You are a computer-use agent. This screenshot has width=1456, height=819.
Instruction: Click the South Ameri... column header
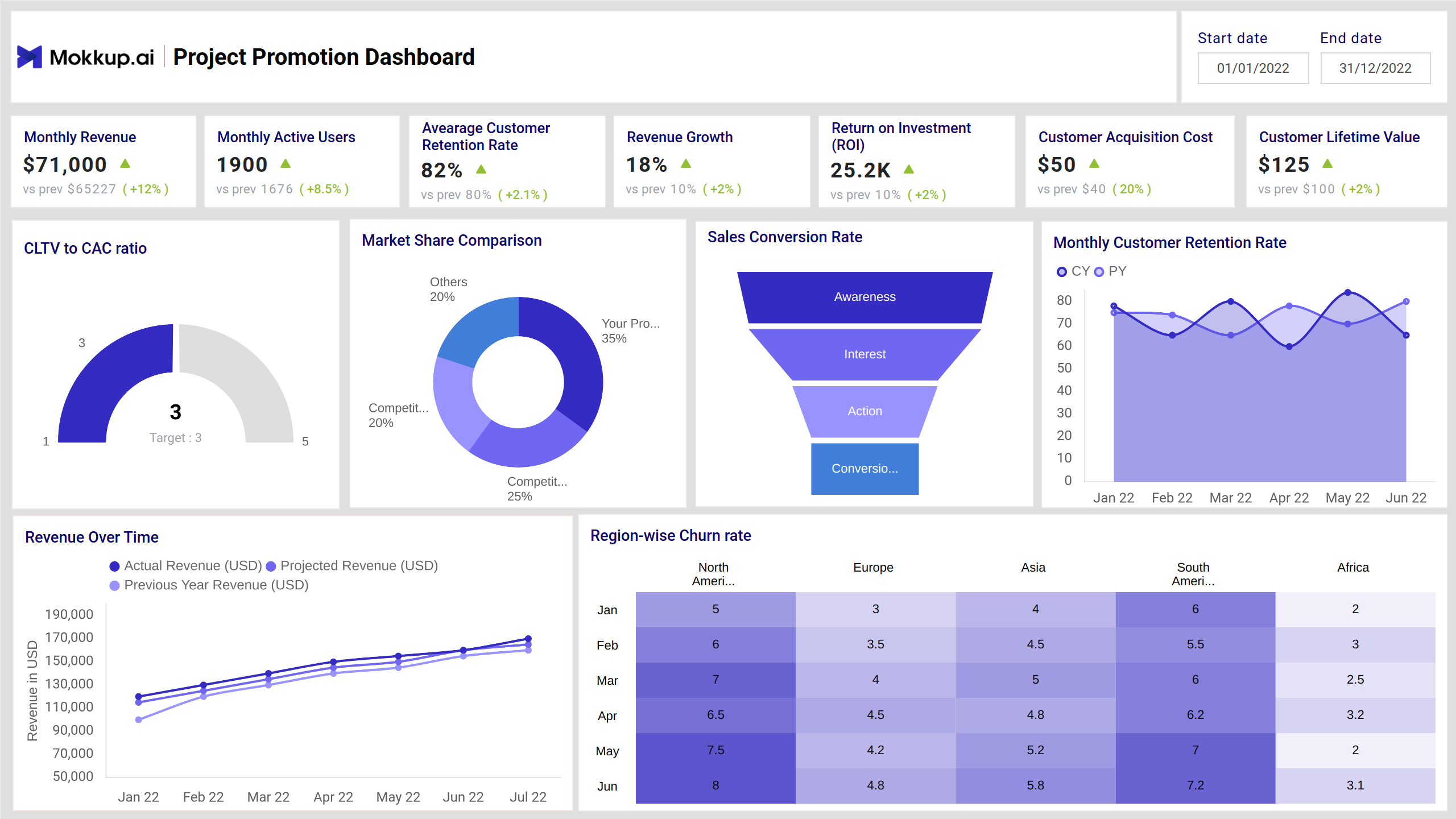[x=1193, y=574]
